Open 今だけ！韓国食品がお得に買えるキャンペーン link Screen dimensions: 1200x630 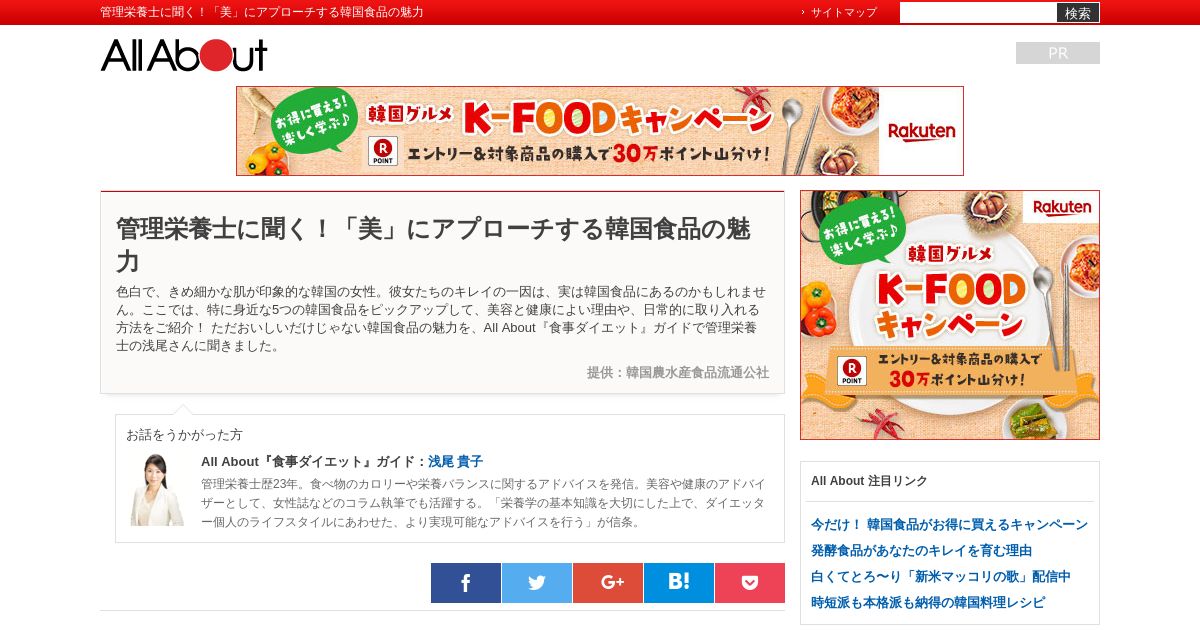click(x=949, y=525)
